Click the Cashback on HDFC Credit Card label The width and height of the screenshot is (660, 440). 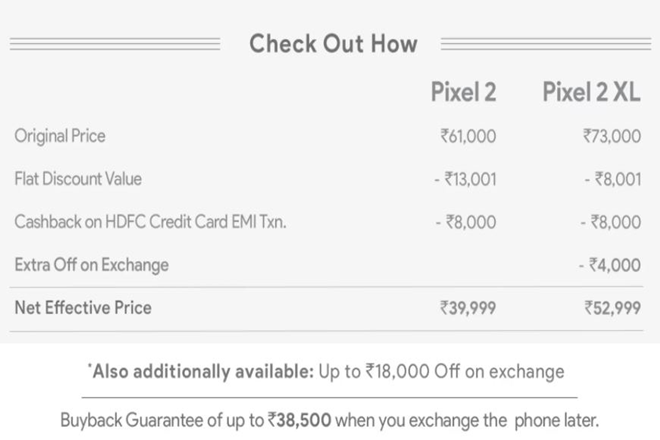pos(151,222)
